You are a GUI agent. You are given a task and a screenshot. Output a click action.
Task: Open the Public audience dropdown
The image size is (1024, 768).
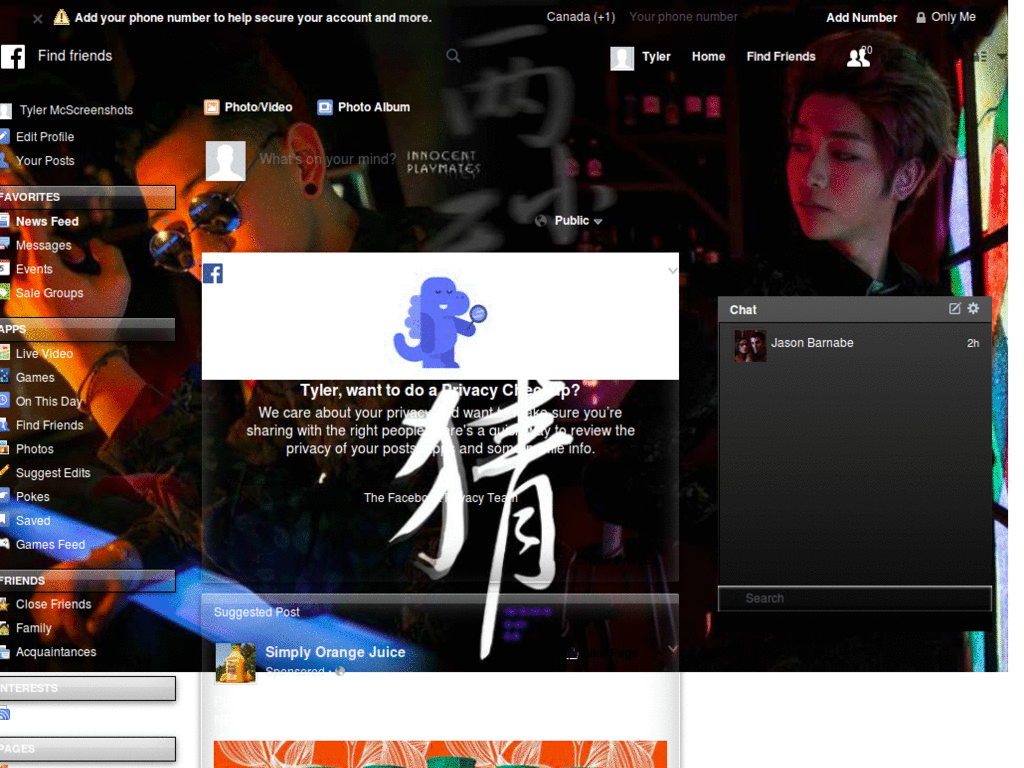(x=569, y=220)
